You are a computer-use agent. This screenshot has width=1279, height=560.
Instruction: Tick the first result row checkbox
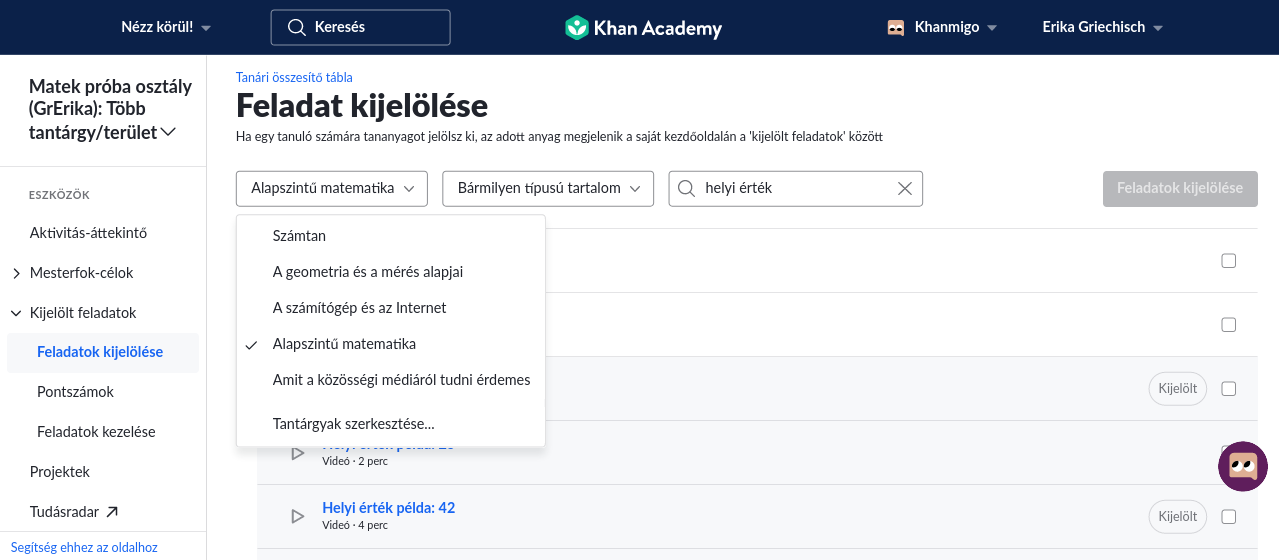[1229, 261]
